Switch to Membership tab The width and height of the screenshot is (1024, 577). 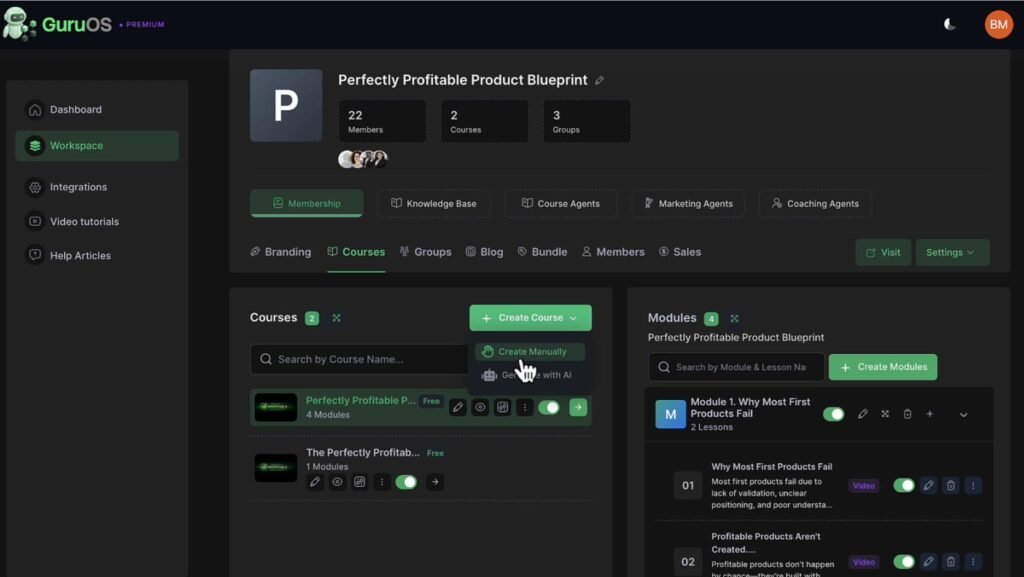[306, 204]
